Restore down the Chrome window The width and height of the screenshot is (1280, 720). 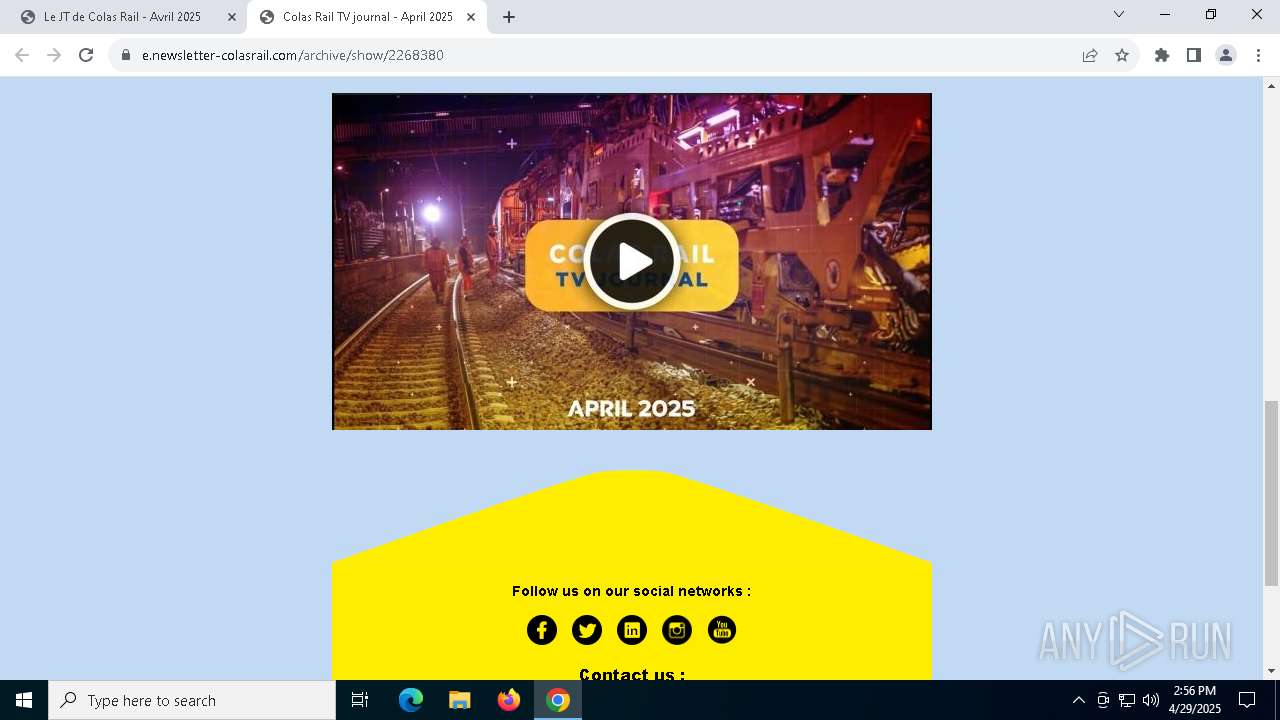(1211, 15)
